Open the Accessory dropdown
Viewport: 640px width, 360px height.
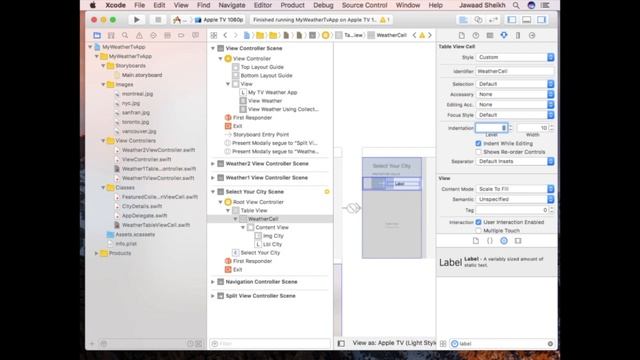[x=515, y=94]
